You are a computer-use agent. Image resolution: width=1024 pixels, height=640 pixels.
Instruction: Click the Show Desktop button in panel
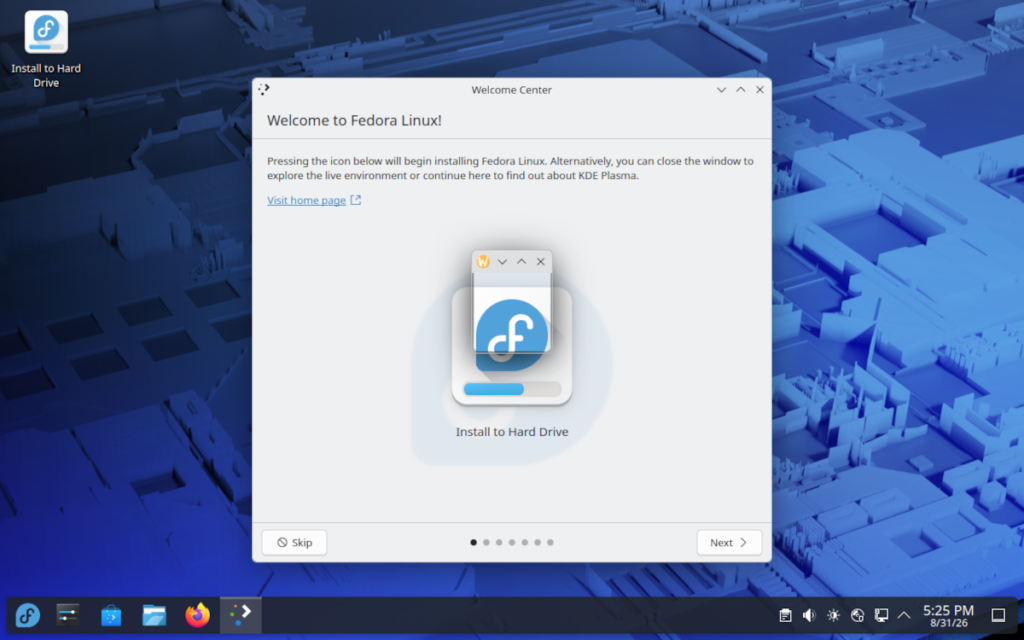click(998, 615)
